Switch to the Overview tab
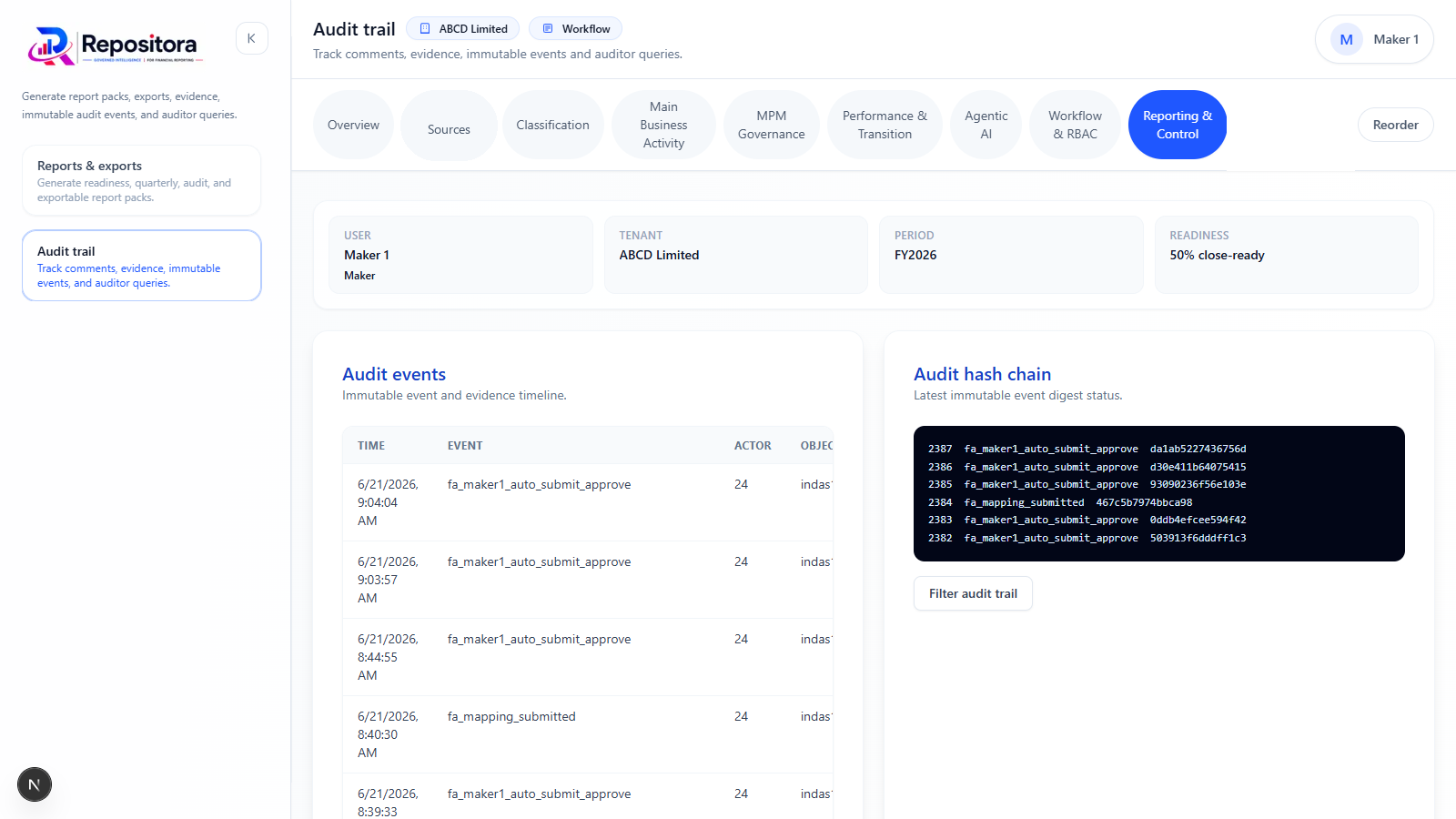 tap(353, 125)
